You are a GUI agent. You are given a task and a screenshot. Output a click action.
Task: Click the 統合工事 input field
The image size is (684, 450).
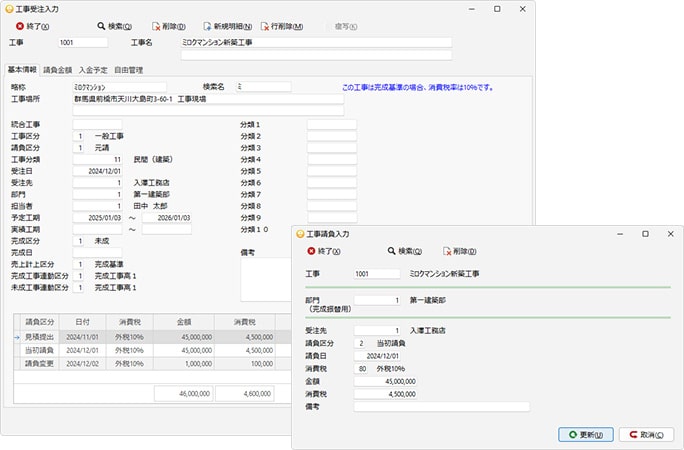point(97,125)
